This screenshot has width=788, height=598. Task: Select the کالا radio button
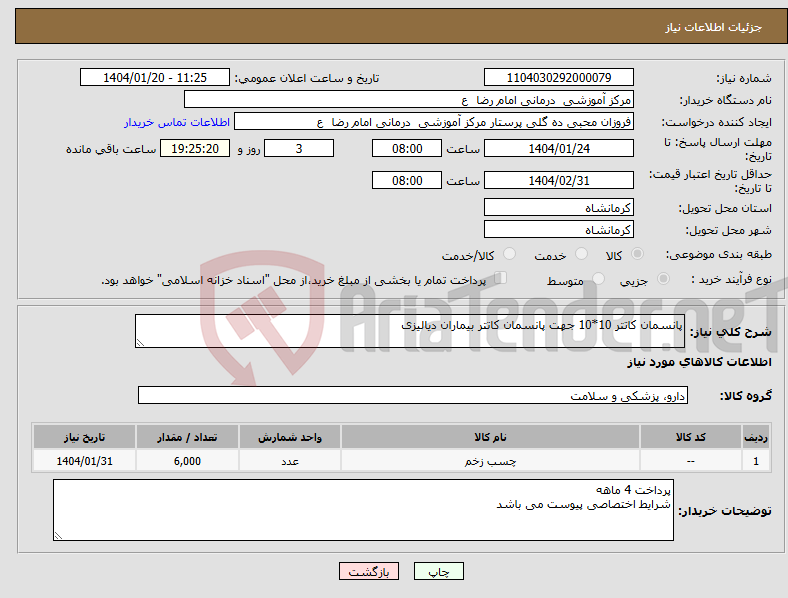637,254
